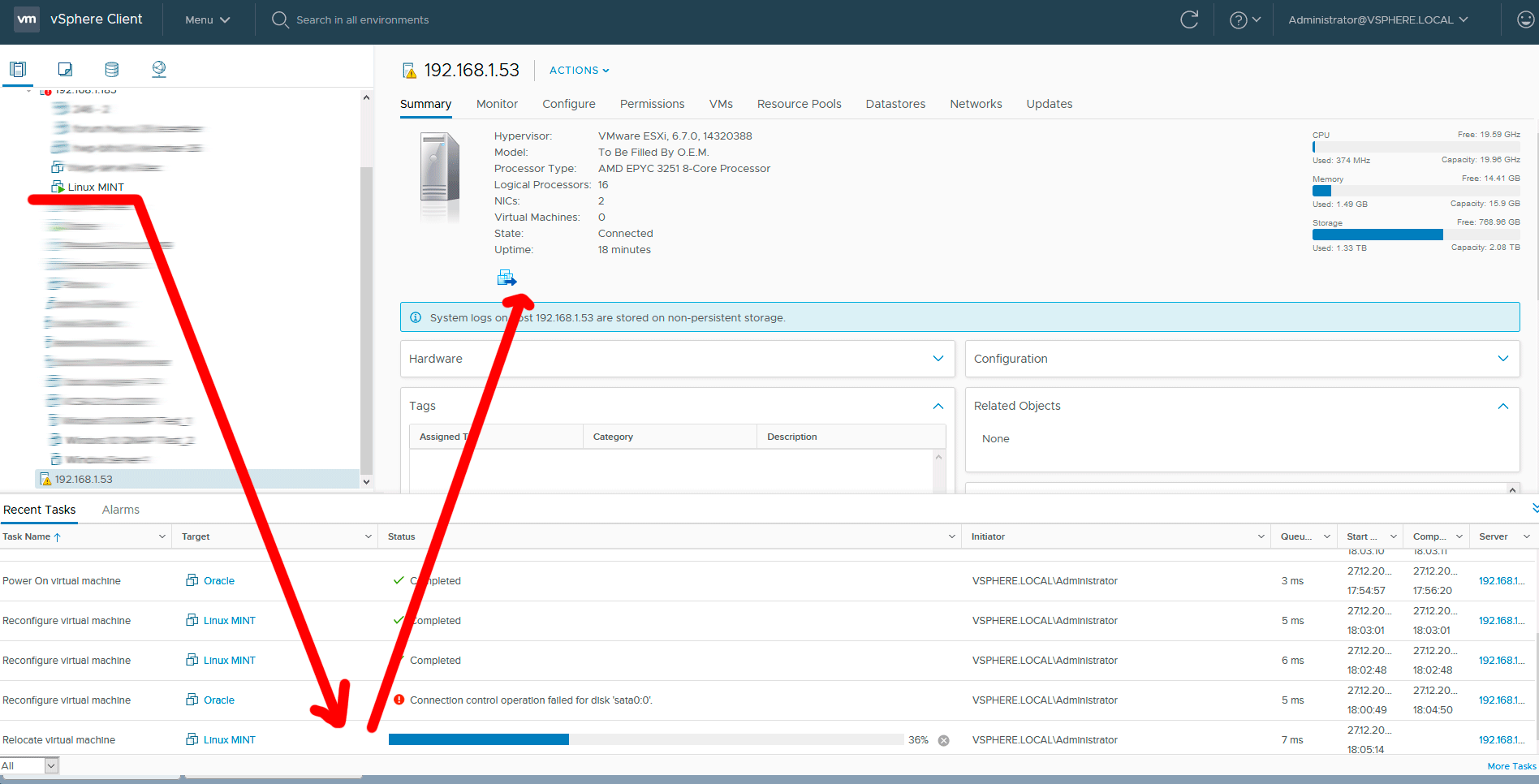Click the Category column header in Tags
The width and height of the screenshot is (1539, 784).
pyautogui.click(x=613, y=437)
